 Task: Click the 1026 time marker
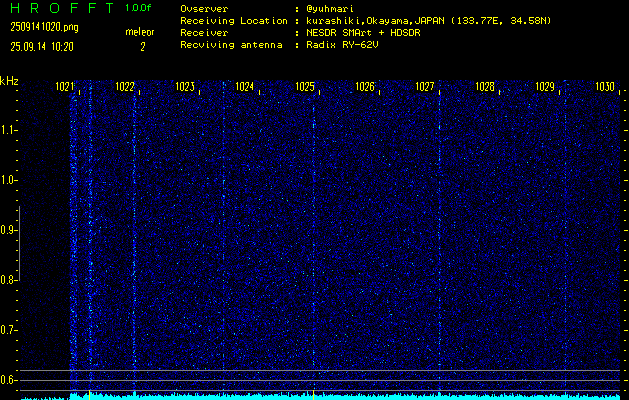click(365, 87)
